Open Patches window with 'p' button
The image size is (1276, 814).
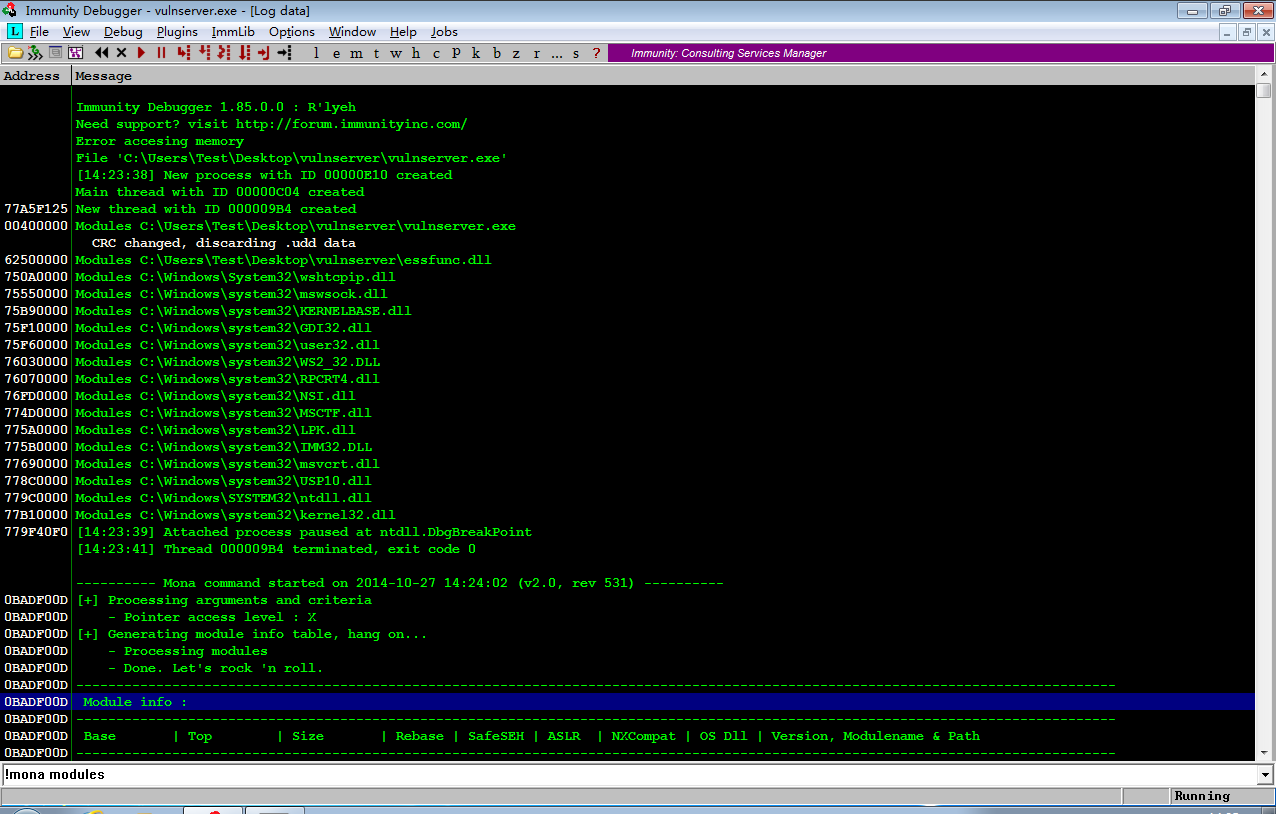click(456, 53)
